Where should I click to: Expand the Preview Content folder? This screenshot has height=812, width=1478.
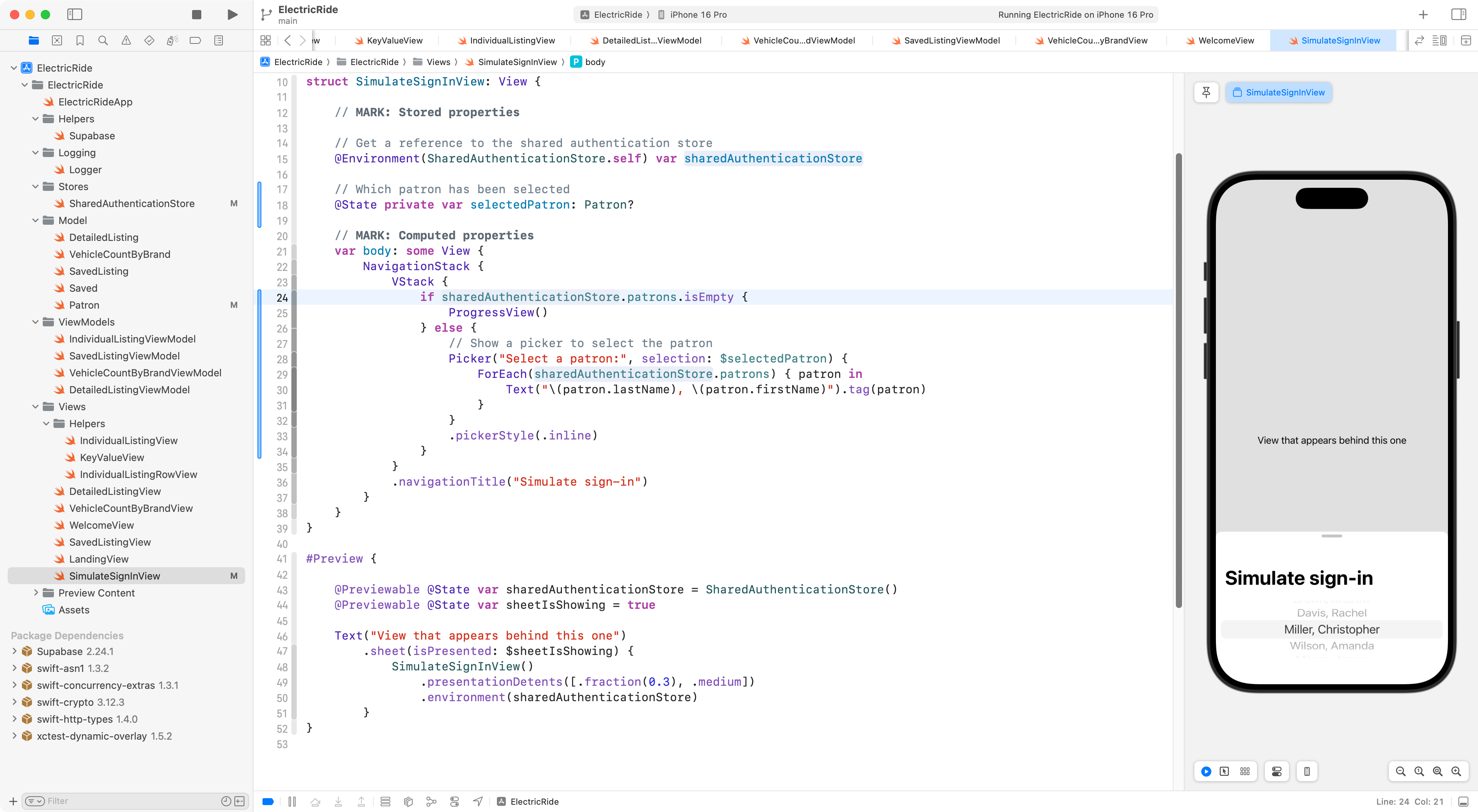(x=35, y=593)
